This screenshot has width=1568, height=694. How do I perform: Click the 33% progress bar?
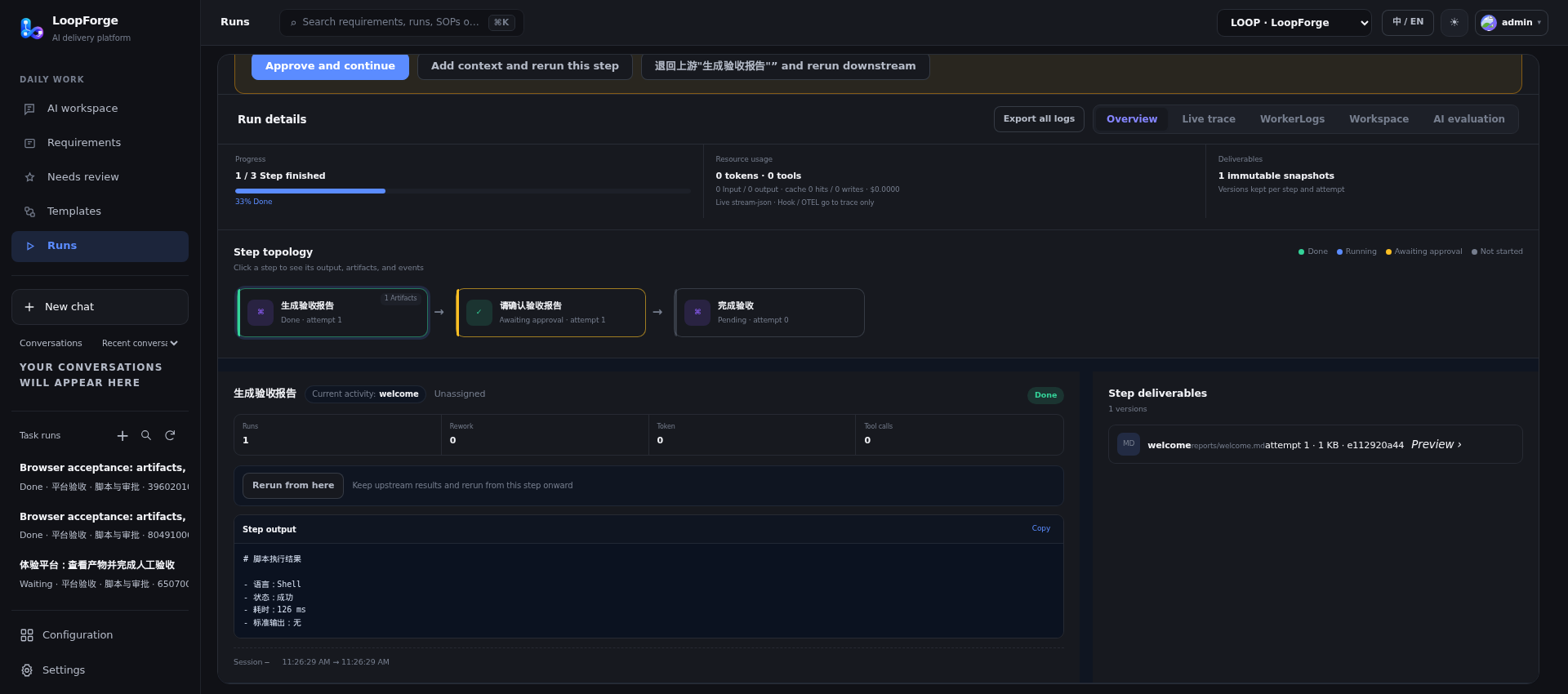click(462, 191)
